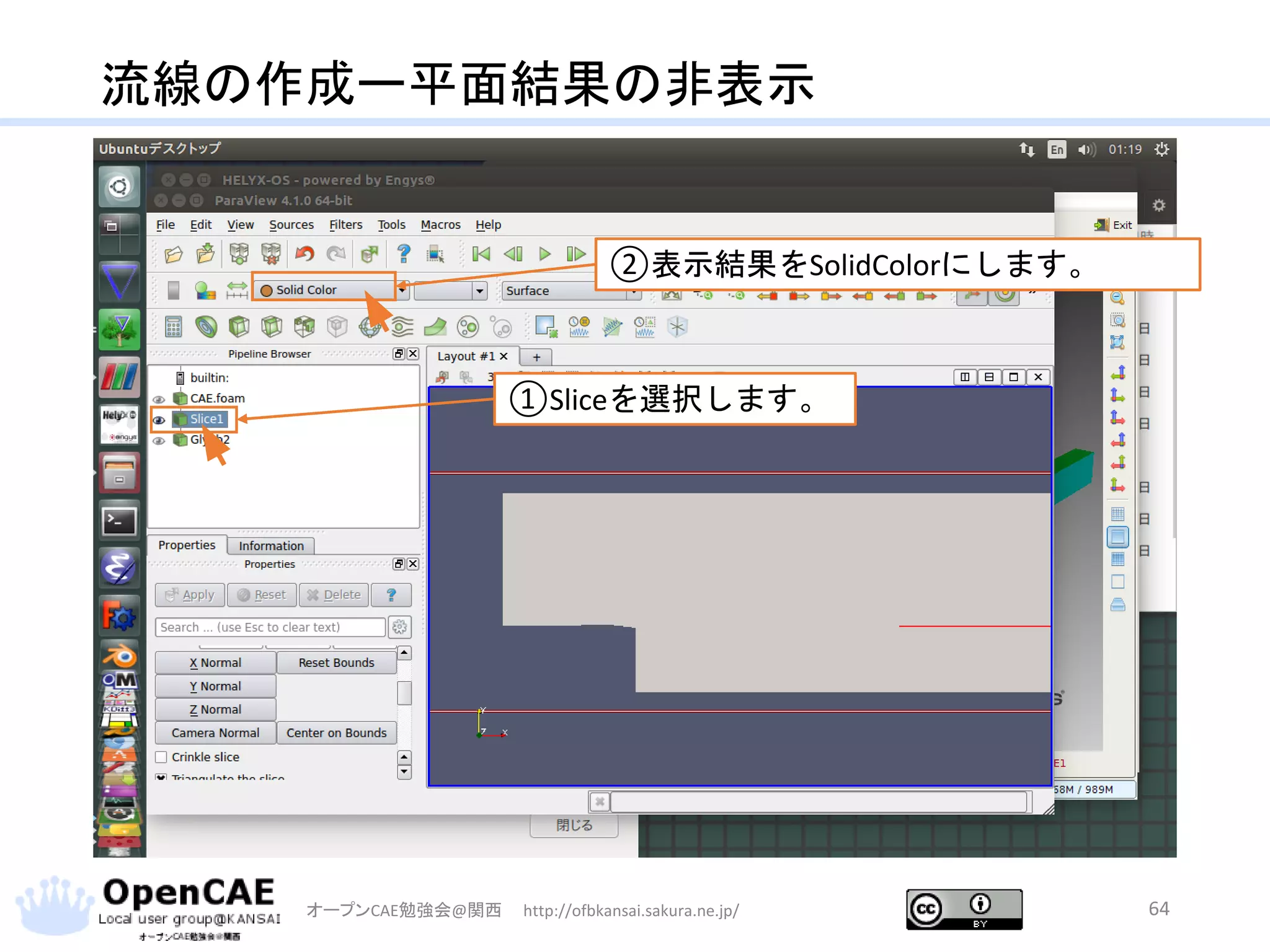Screen dimensions: 1270x952
Task: Toggle color legend visibility icon
Action: tap(174, 290)
